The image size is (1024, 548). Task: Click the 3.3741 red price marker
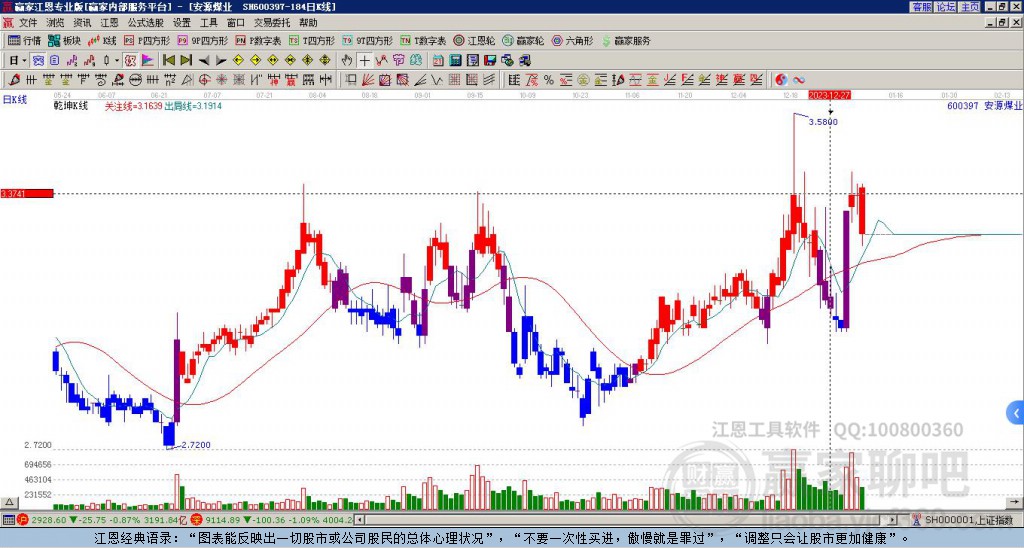27,193
